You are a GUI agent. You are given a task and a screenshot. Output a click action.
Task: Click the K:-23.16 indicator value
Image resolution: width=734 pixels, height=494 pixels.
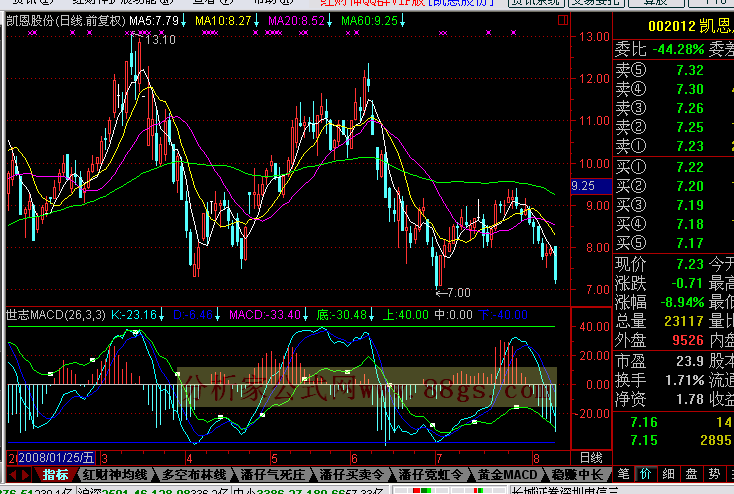pos(134,315)
